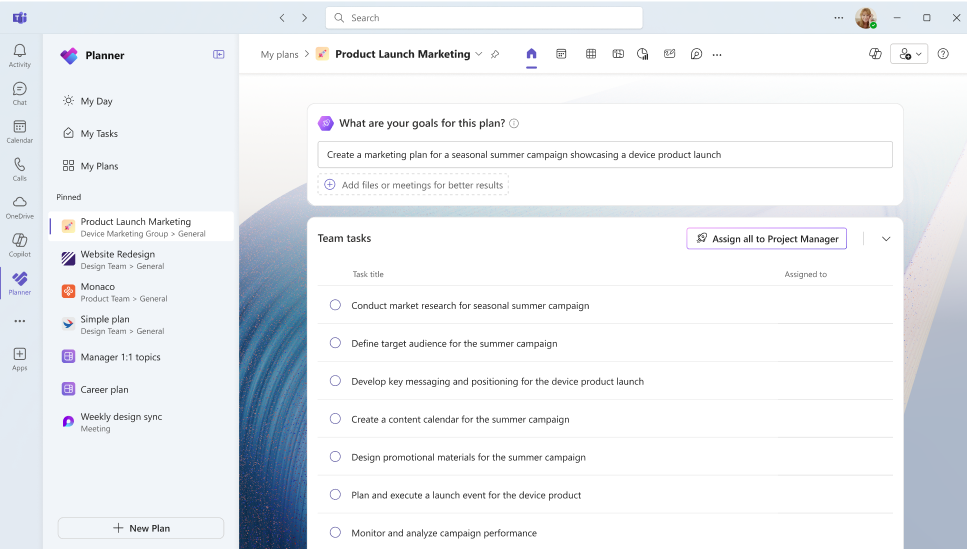Image resolution: width=967 pixels, height=549 pixels.
Task: Click the Task title column header
Action: 368,274
